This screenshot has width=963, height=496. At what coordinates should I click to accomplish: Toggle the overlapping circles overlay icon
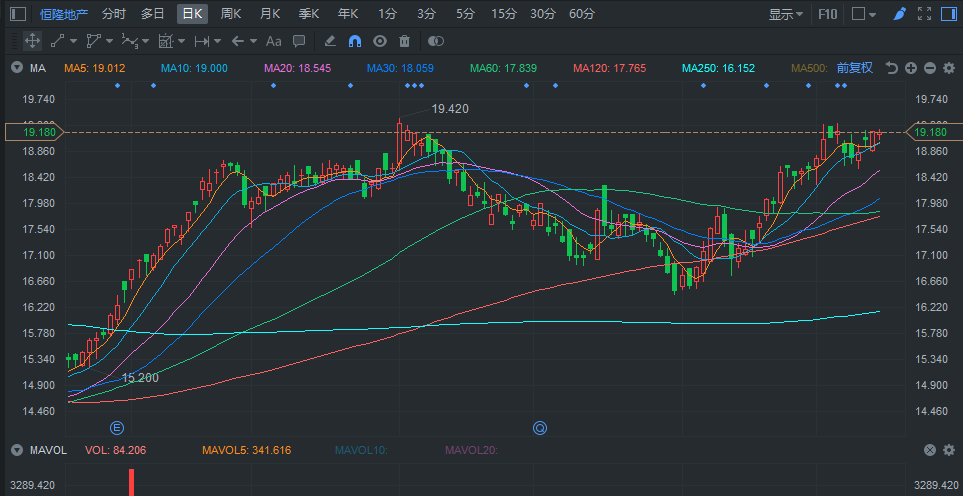pyautogui.click(x=435, y=41)
